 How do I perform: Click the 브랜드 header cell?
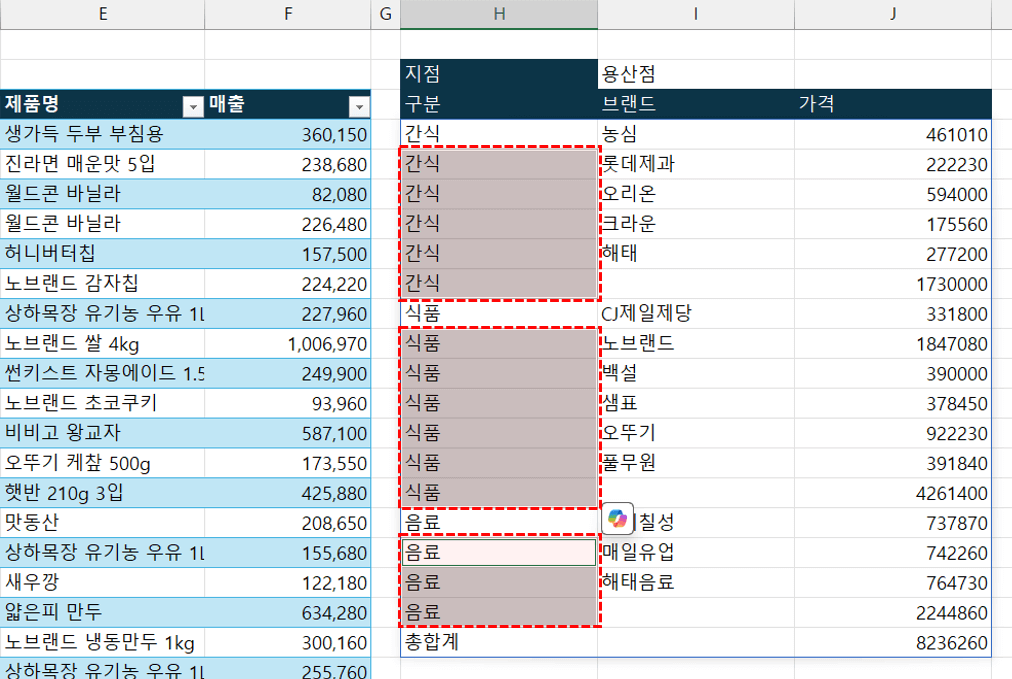pyautogui.click(x=695, y=104)
